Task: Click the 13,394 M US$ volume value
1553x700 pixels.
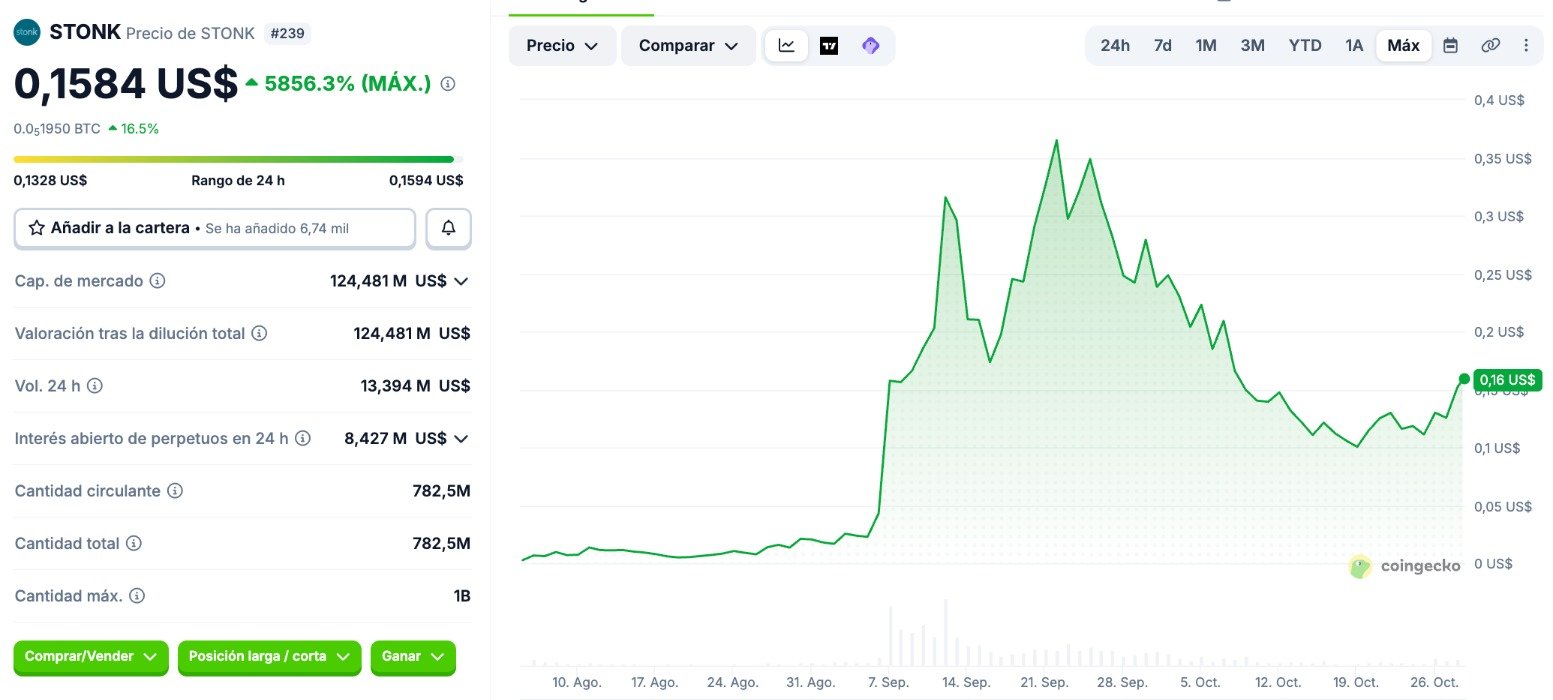Action: tap(415, 386)
